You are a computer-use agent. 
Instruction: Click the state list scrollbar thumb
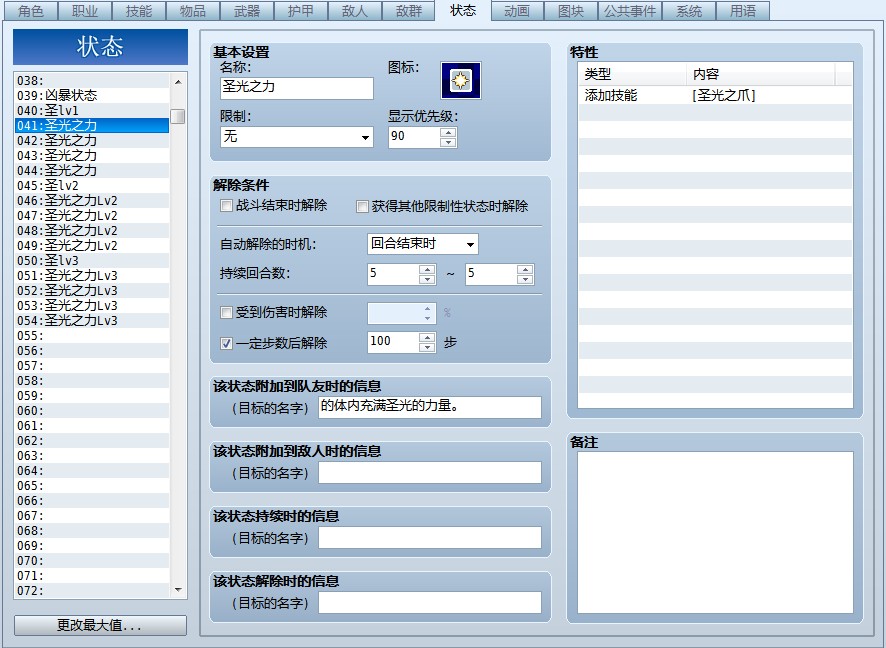coord(178,116)
